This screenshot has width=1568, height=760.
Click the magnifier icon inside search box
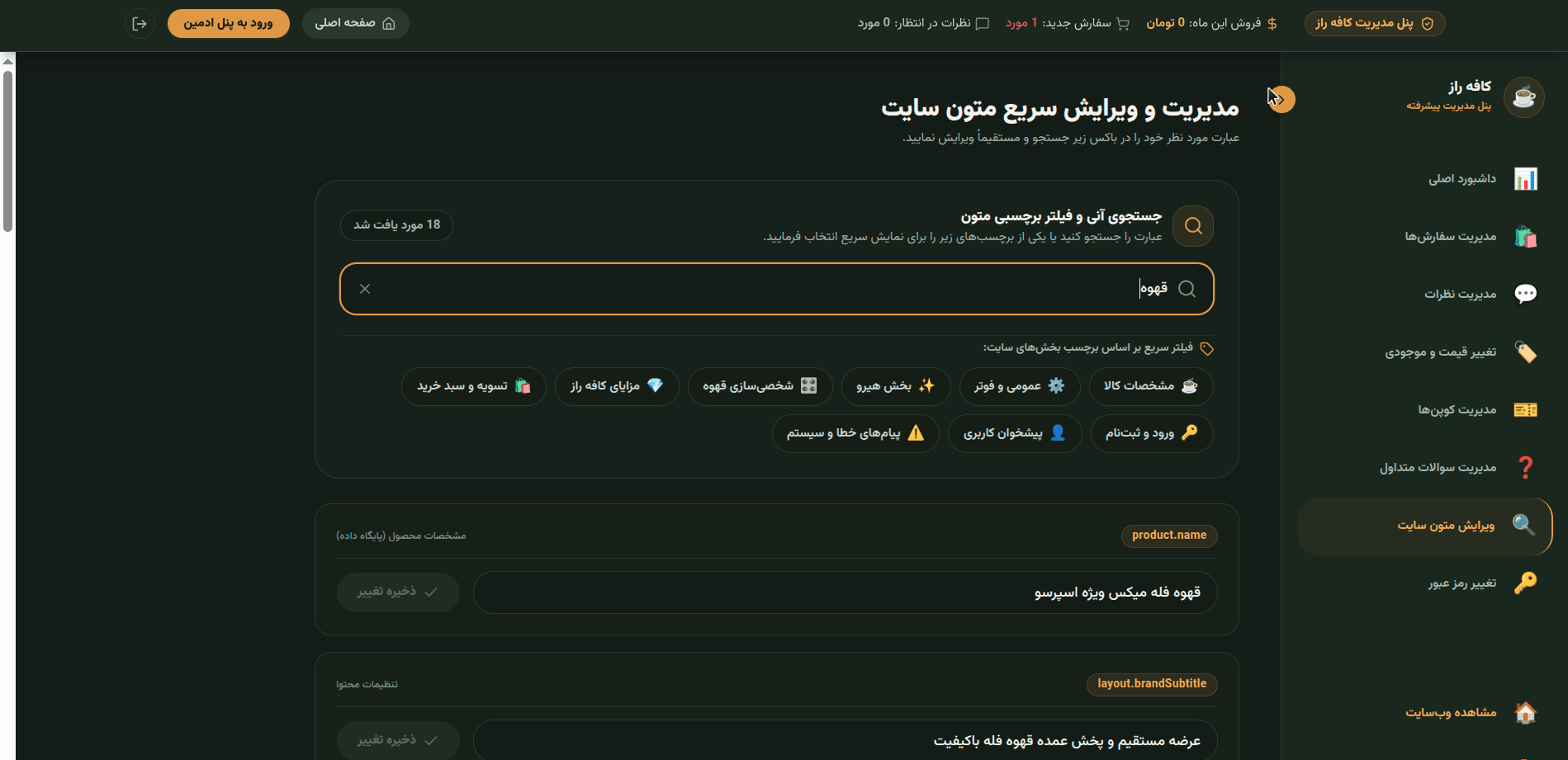coord(1187,289)
